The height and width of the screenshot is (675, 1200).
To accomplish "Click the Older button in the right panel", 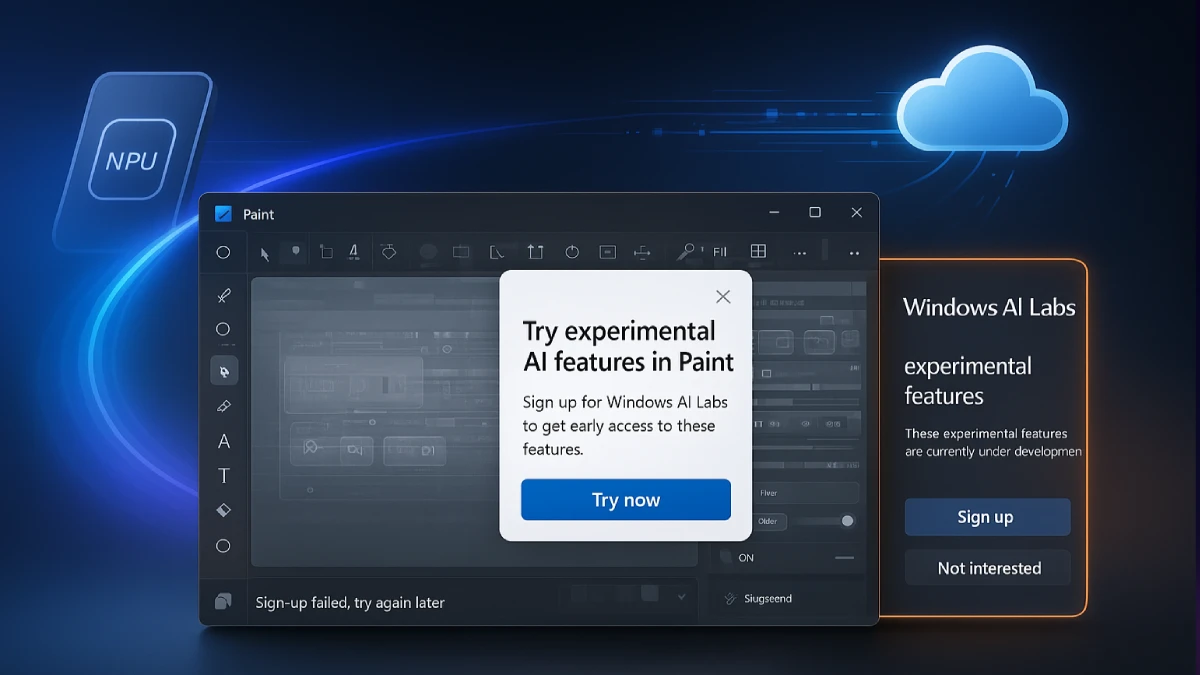I will point(768,521).
